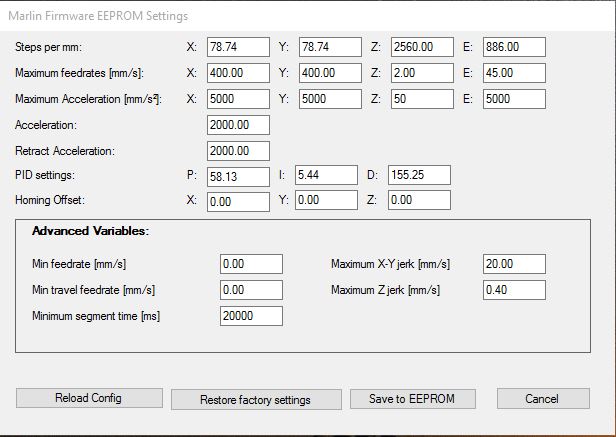This screenshot has width=616, height=437.
Task: Edit Min travel feedrate field
Action: point(251,290)
